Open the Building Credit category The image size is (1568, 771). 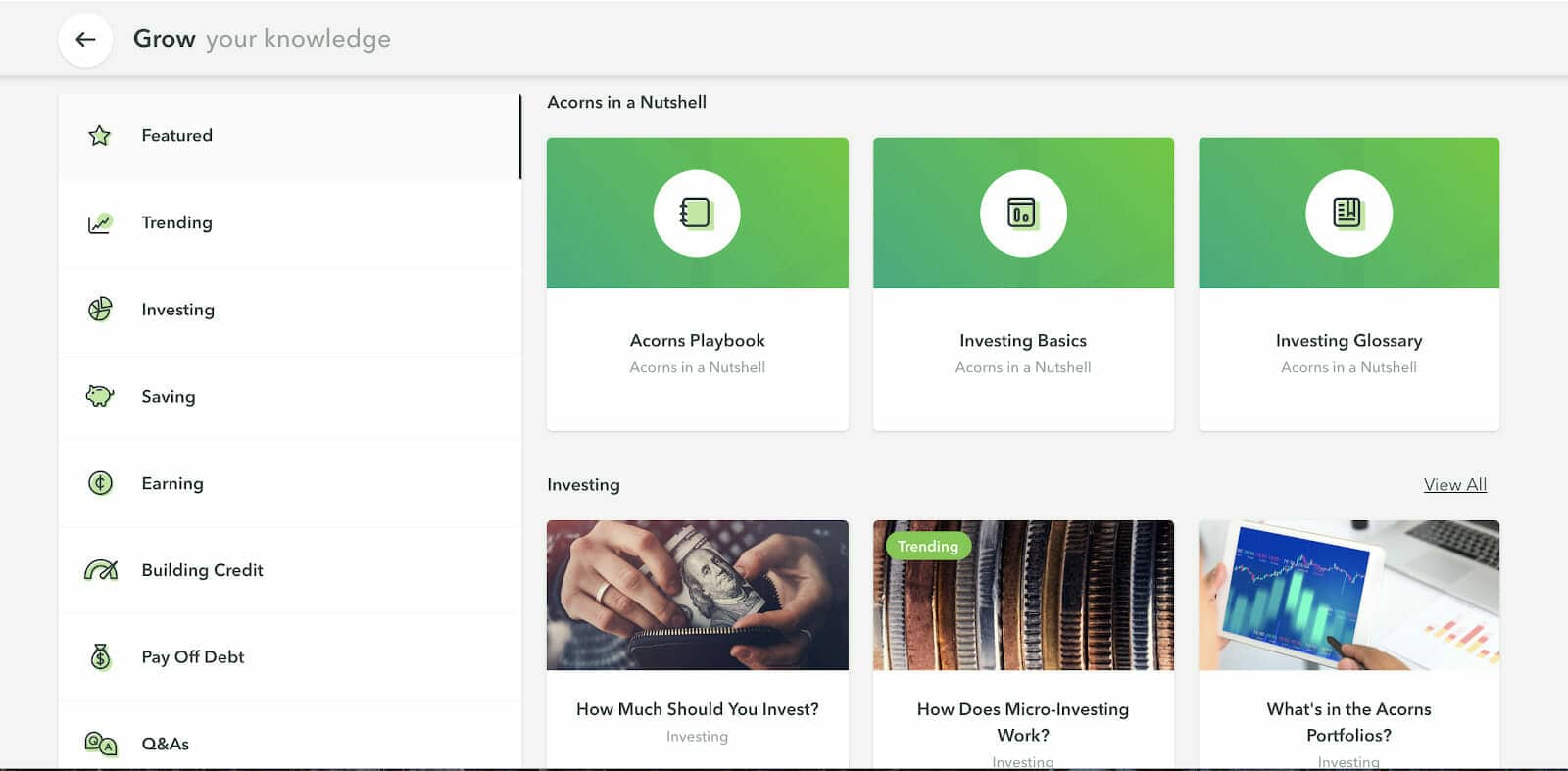289,570
